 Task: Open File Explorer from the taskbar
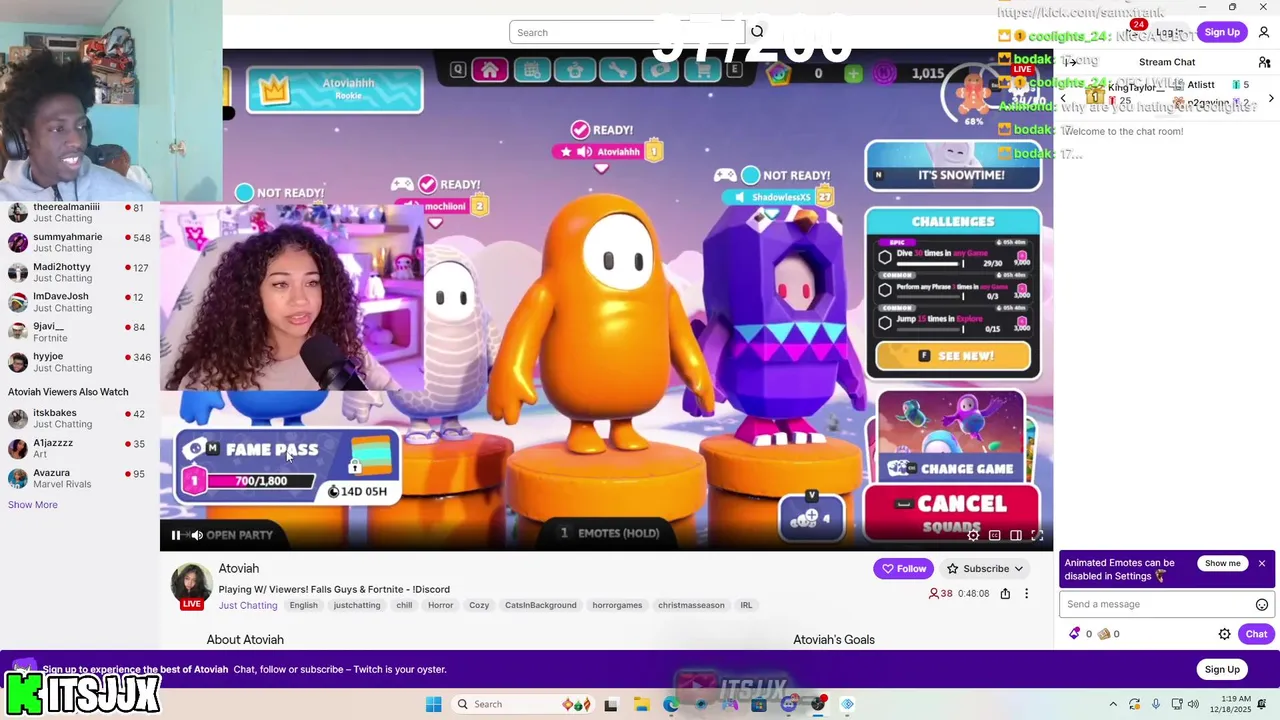point(641,704)
